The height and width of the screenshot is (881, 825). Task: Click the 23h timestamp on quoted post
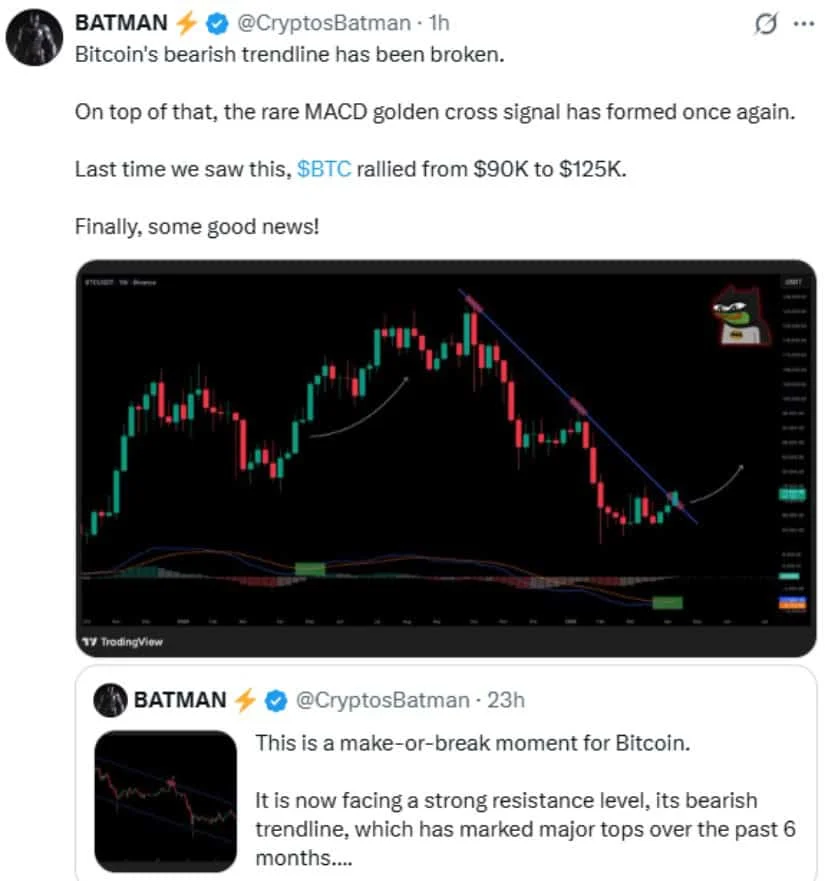[506, 700]
